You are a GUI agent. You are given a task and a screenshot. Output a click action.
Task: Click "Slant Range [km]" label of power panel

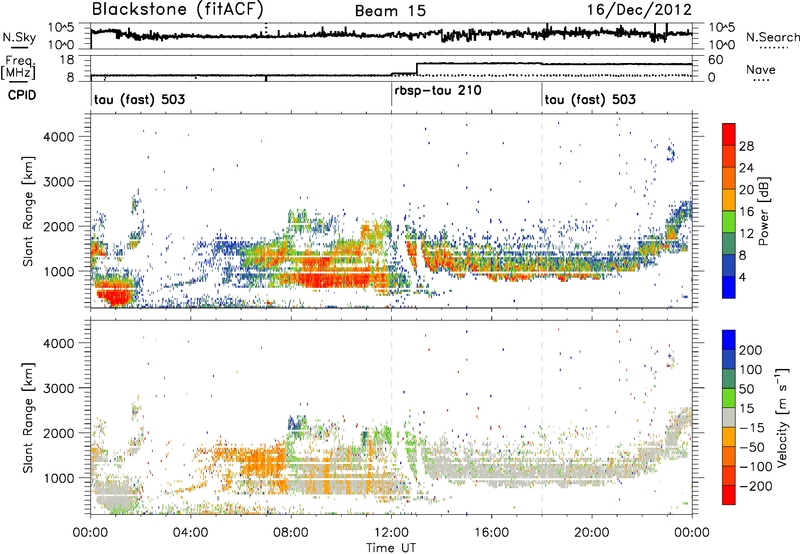[28, 211]
